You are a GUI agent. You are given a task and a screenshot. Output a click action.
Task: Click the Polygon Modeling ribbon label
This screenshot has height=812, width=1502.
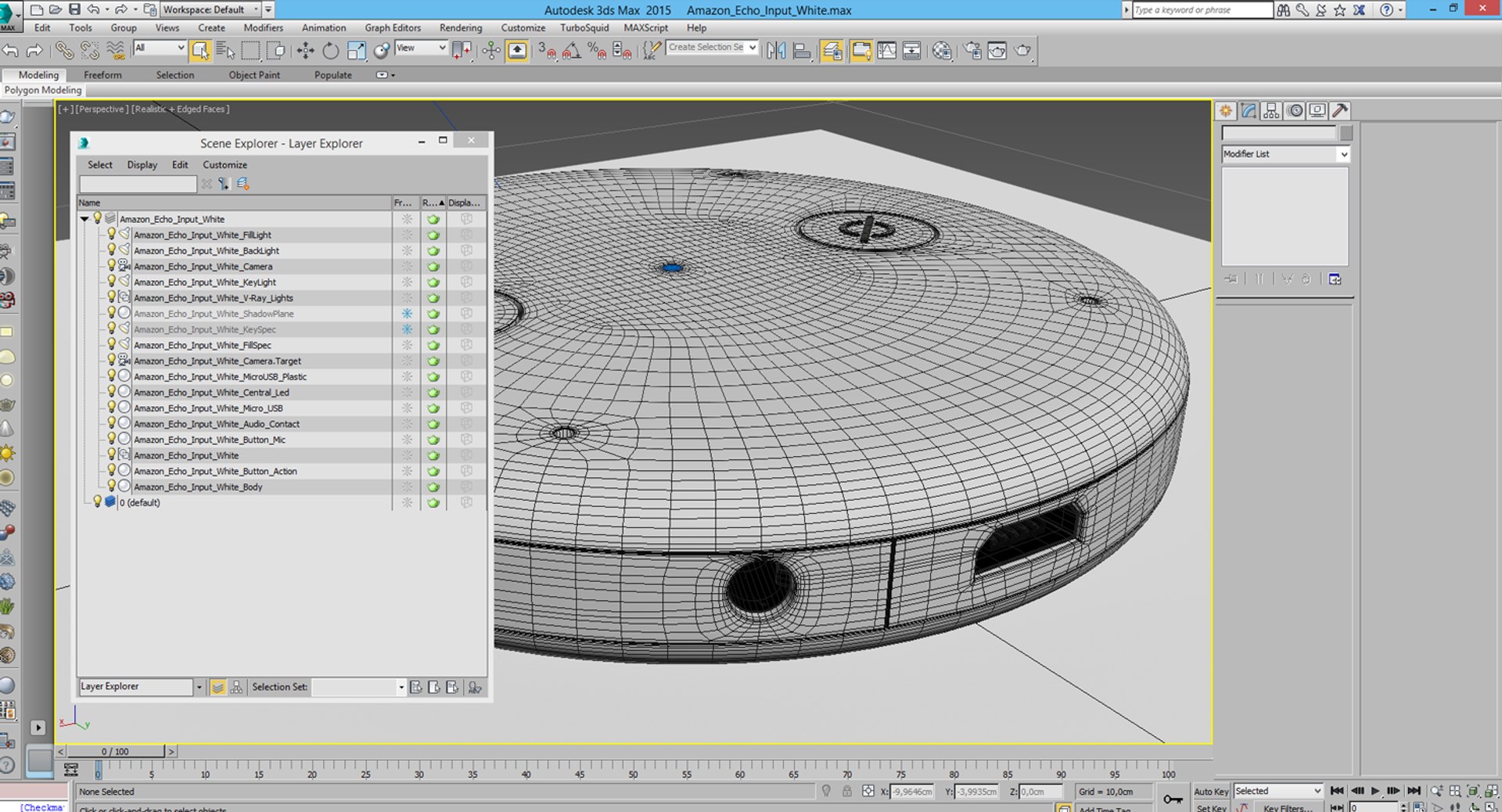click(x=43, y=90)
